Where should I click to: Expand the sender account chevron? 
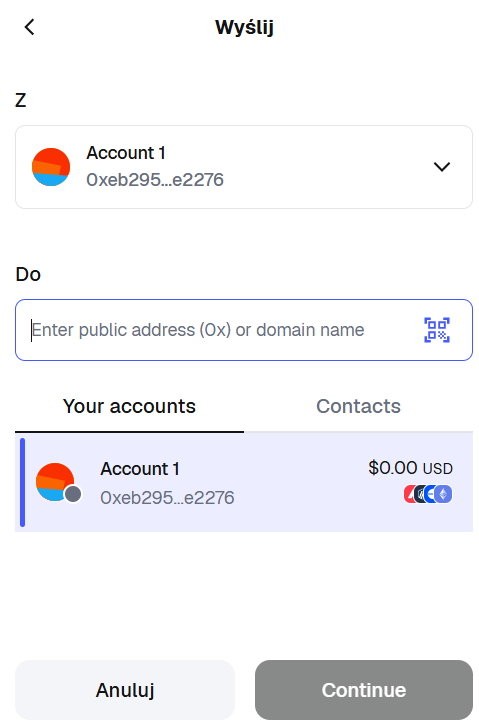point(442,167)
